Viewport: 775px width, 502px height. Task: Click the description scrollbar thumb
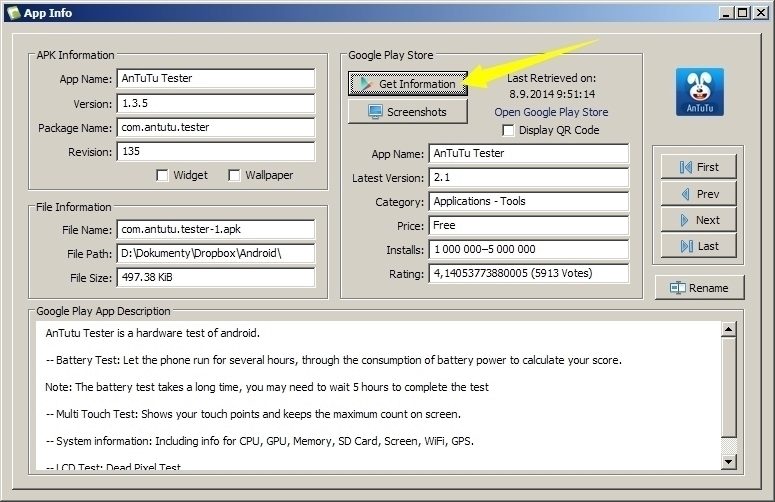pyautogui.click(x=729, y=387)
